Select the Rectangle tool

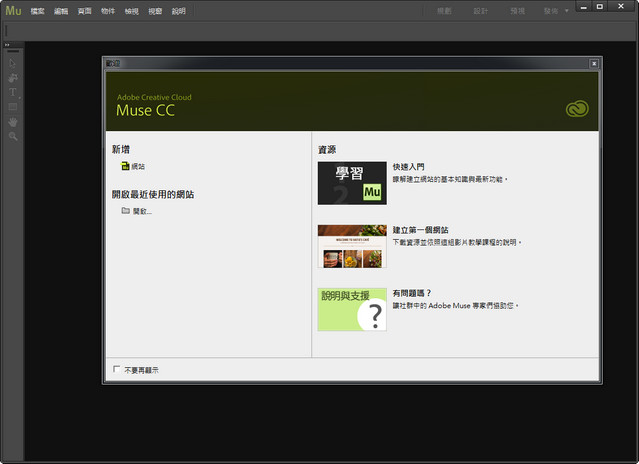pos(13,107)
